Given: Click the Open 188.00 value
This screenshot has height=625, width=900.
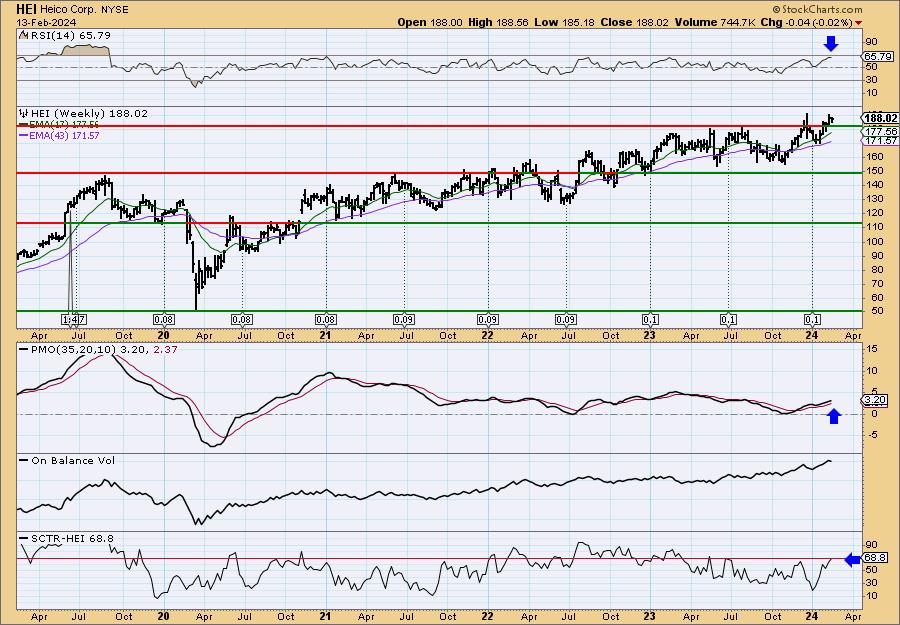Looking at the screenshot, I should (x=430, y=22).
